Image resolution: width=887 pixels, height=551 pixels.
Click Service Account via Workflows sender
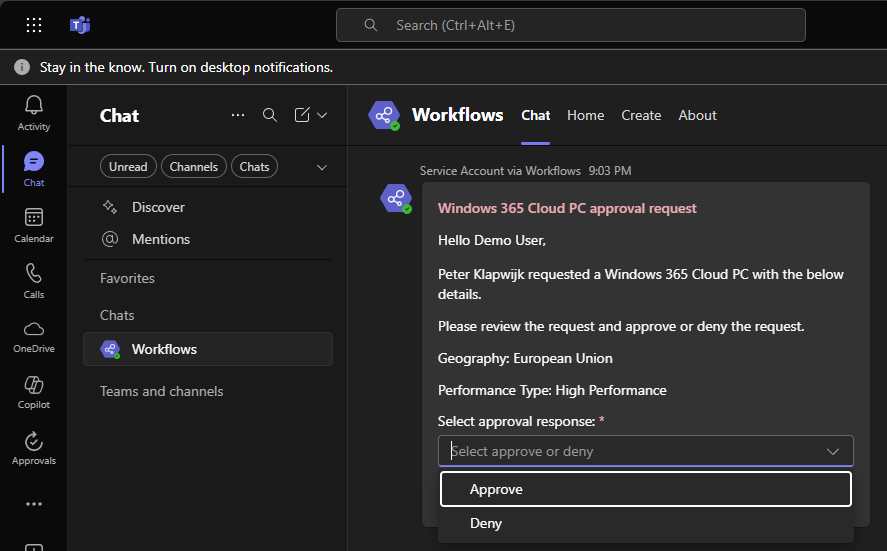click(500, 171)
